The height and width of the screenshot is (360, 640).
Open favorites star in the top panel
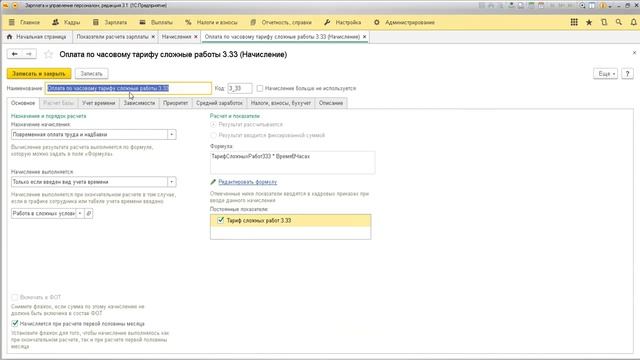[589, 22]
